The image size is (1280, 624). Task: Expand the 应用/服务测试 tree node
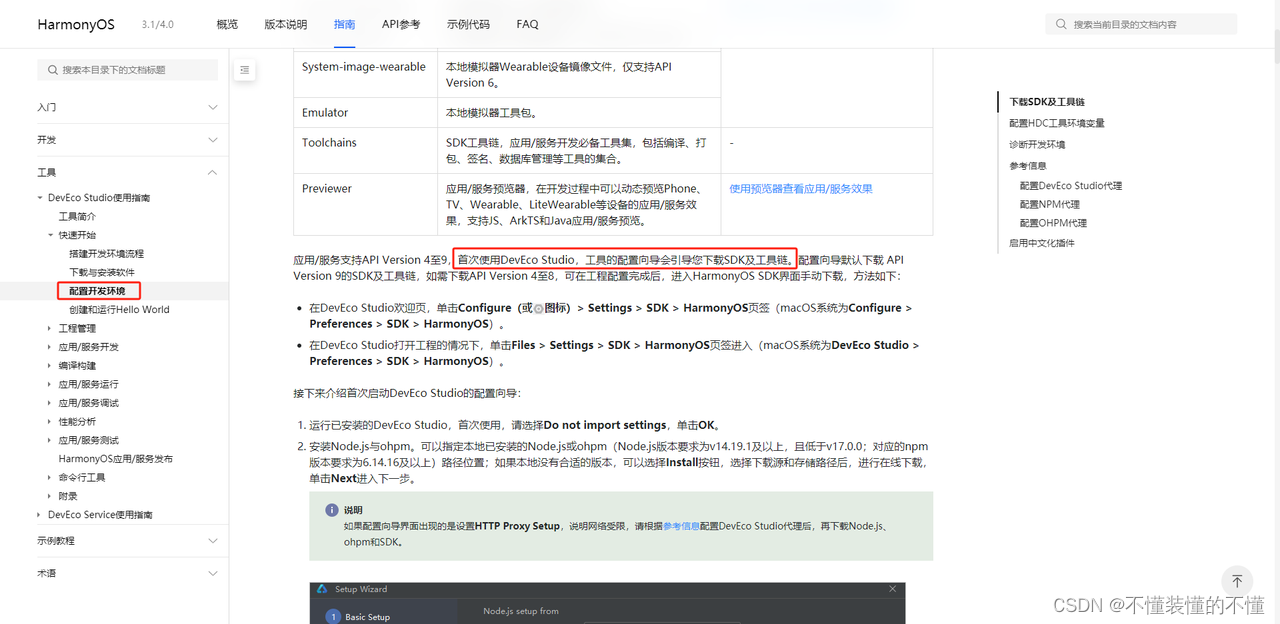click(x=50, y=440)
